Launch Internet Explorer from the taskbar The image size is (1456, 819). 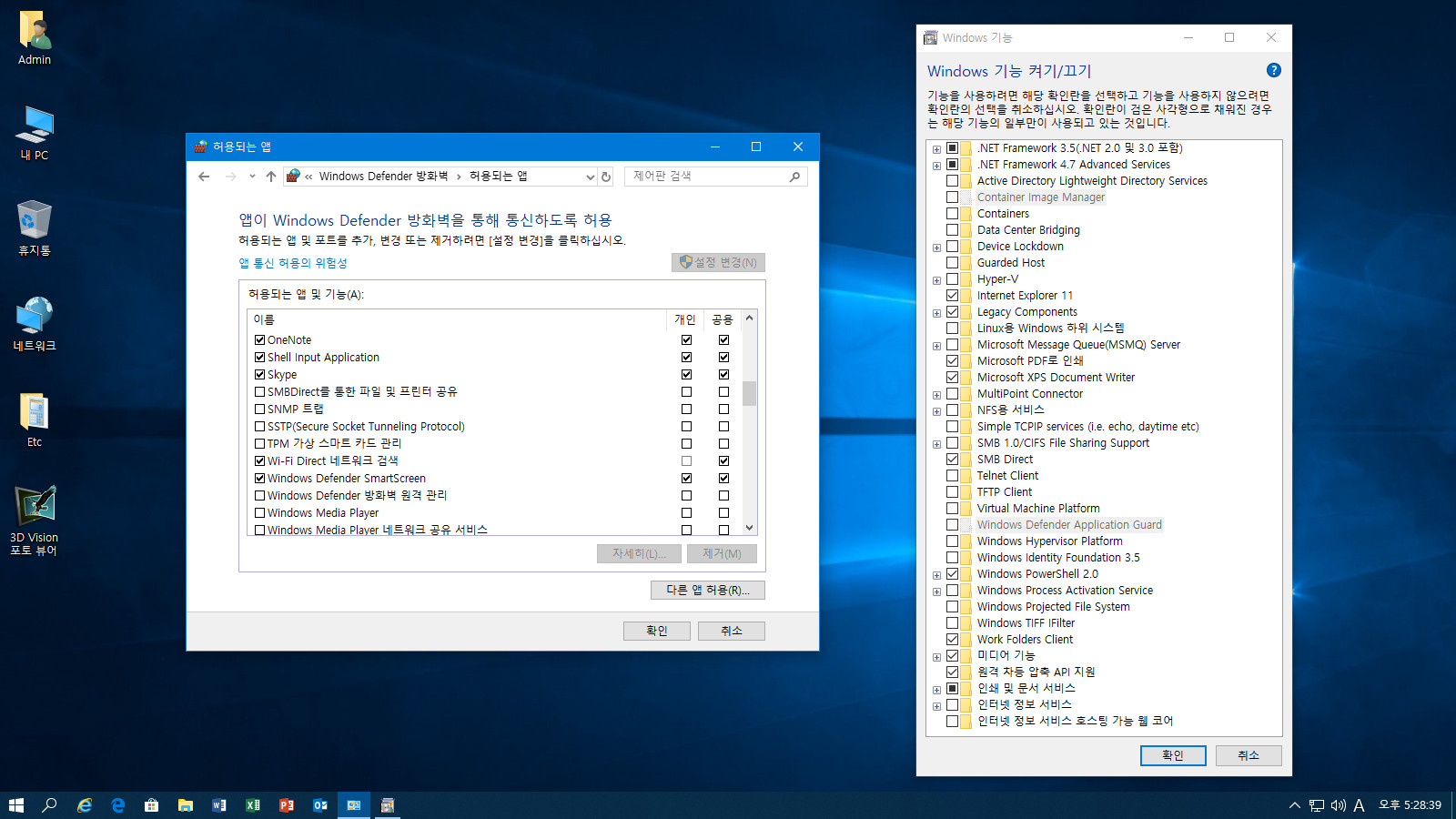pyautogui.click(x=85, y=805)
